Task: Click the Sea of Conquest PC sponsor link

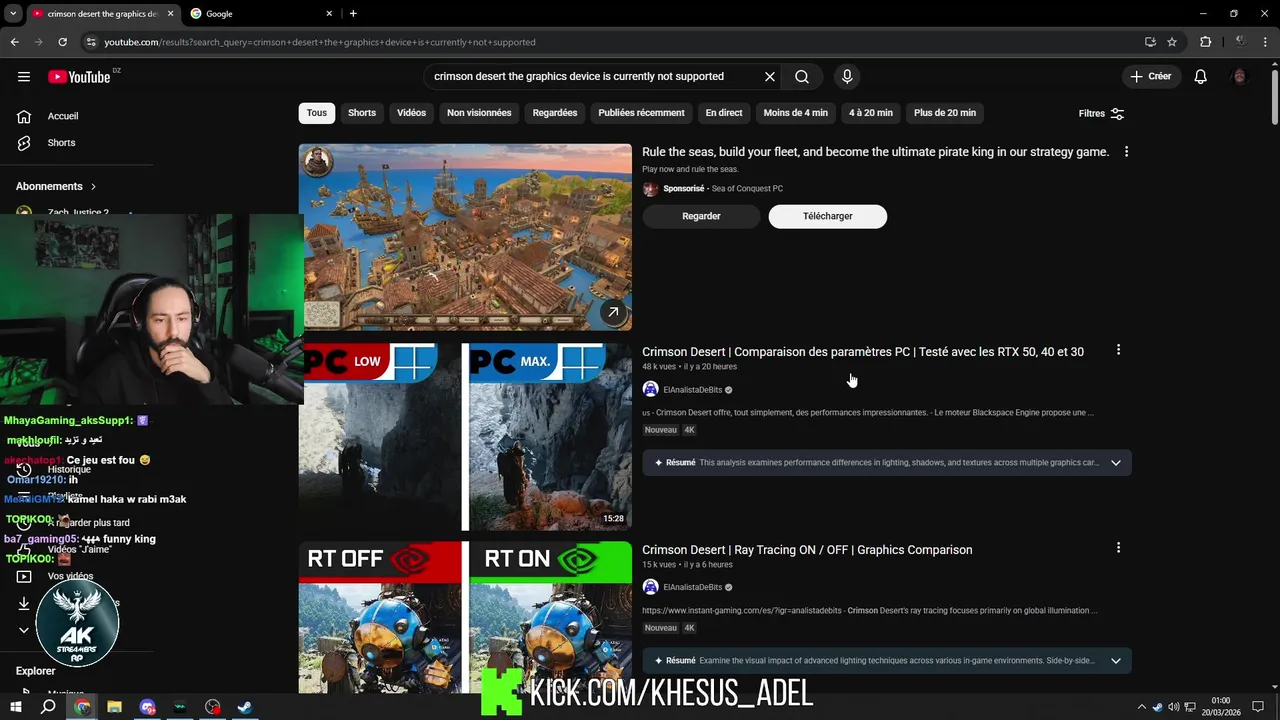Action: pos(746,189)
